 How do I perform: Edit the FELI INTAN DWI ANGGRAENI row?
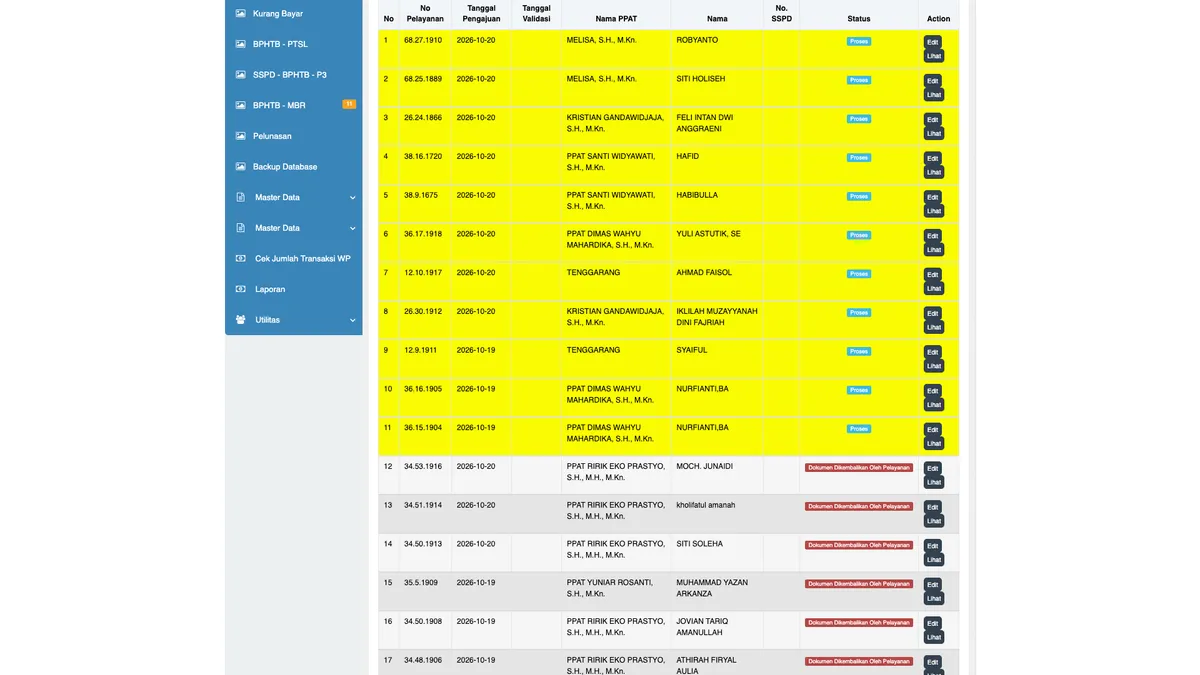tap(933, 120)
